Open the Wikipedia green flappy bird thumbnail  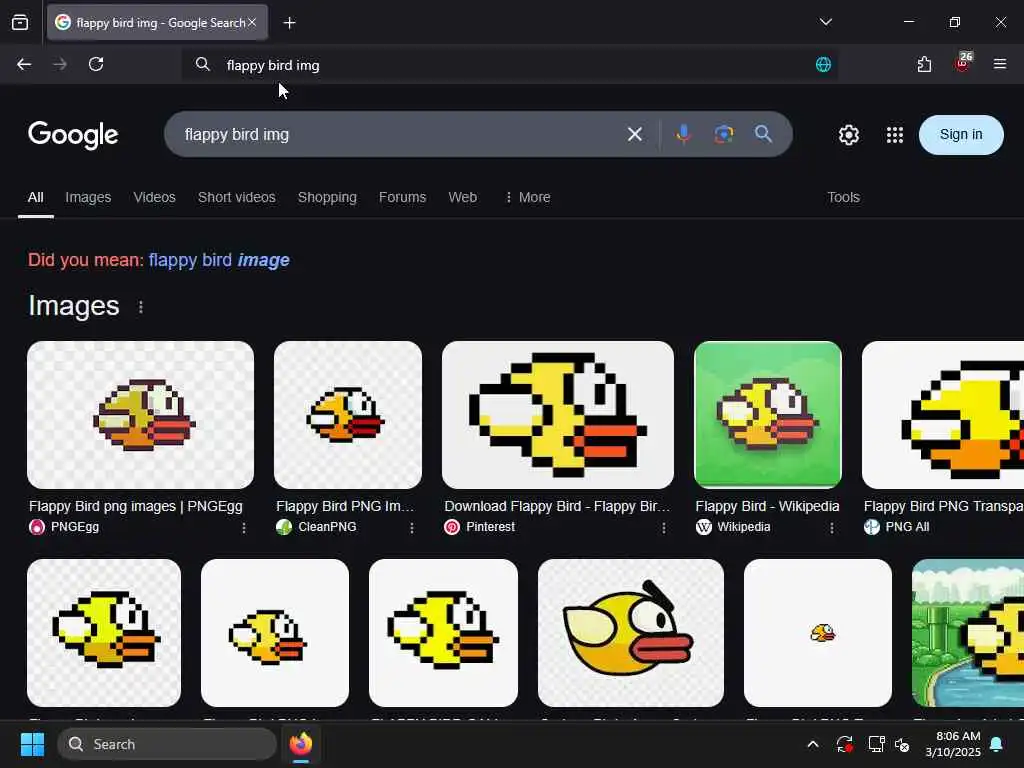[768, 415]
